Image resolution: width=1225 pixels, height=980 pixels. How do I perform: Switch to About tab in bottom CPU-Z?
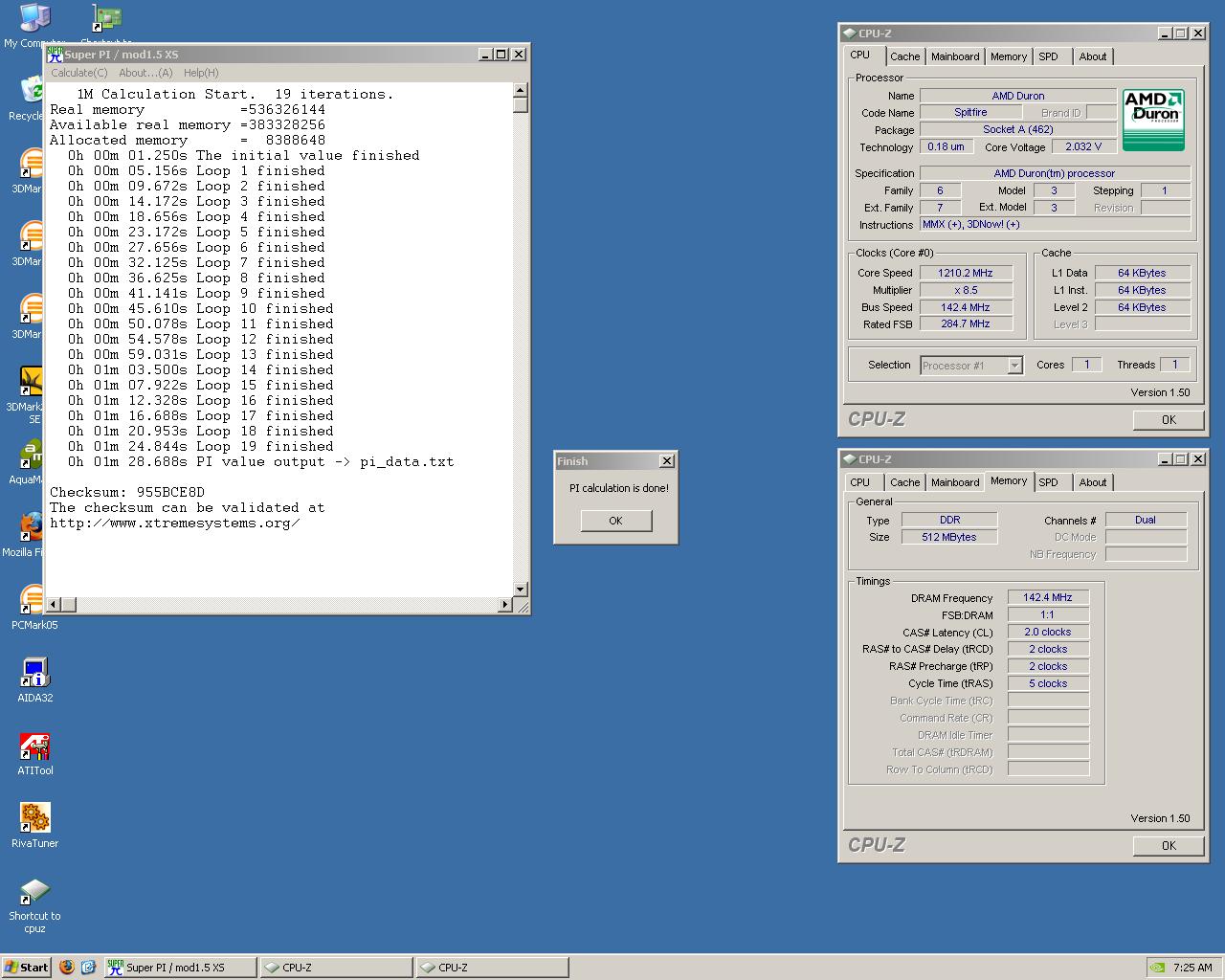pyautogui.click(x=1093, y=482)
